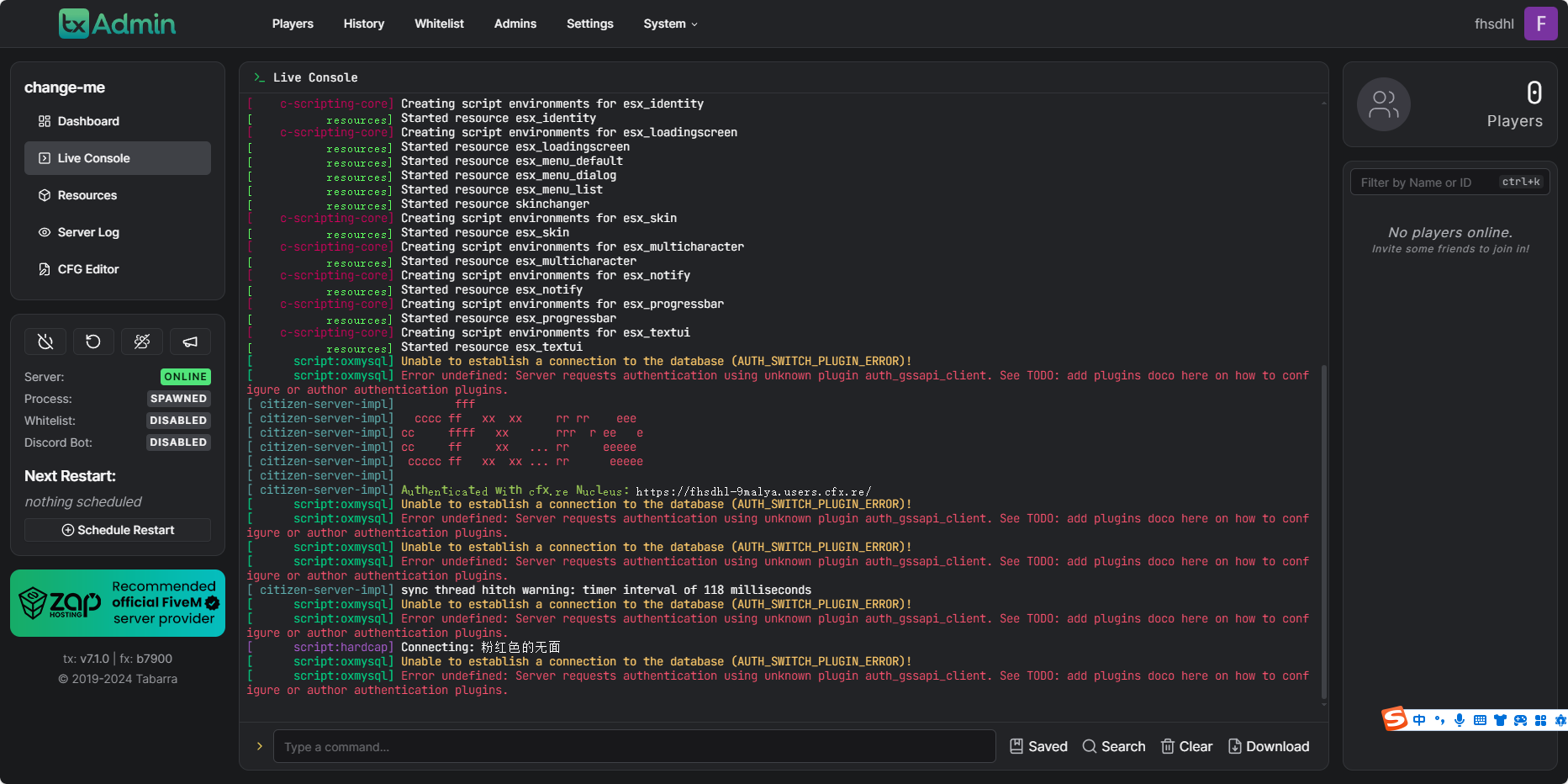Screen dimensions: 1568x784
Task: Open the History menu
Action: pos(364,24)
